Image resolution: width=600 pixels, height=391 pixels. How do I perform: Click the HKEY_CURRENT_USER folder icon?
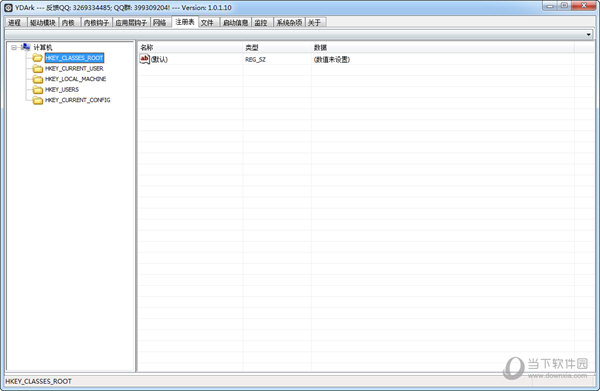pos(38,68)
